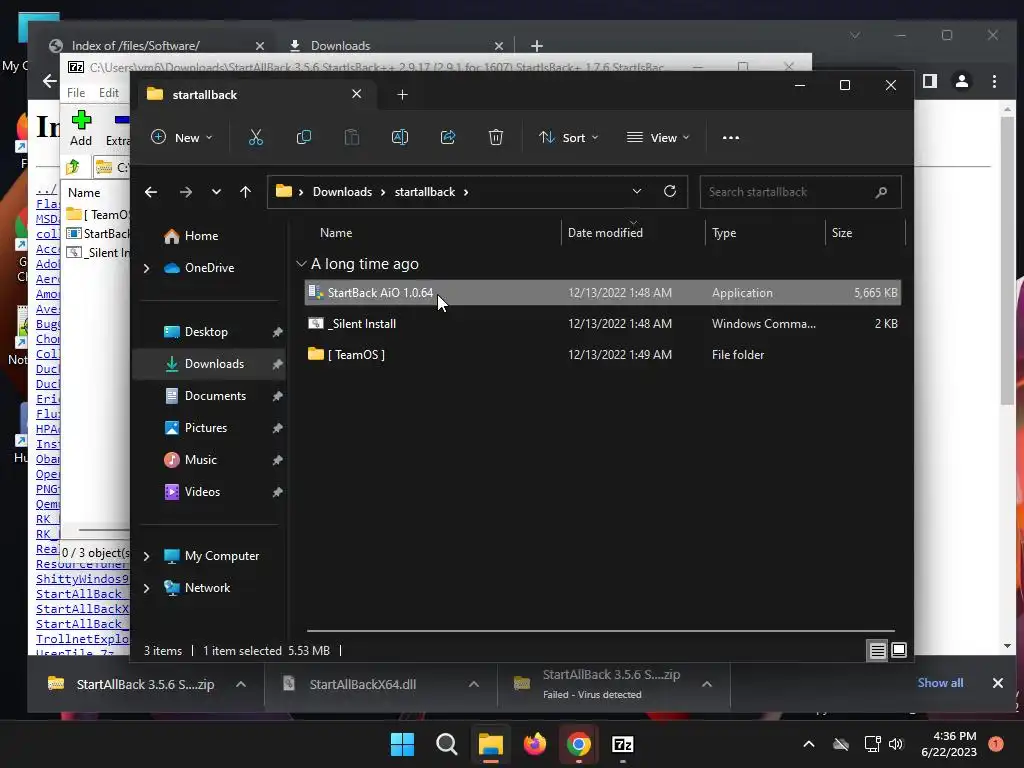The height and width of the screenshot is (768, 1024).
Task: Open recent locations dropdown chevron
Action: [x=216, y=192]
